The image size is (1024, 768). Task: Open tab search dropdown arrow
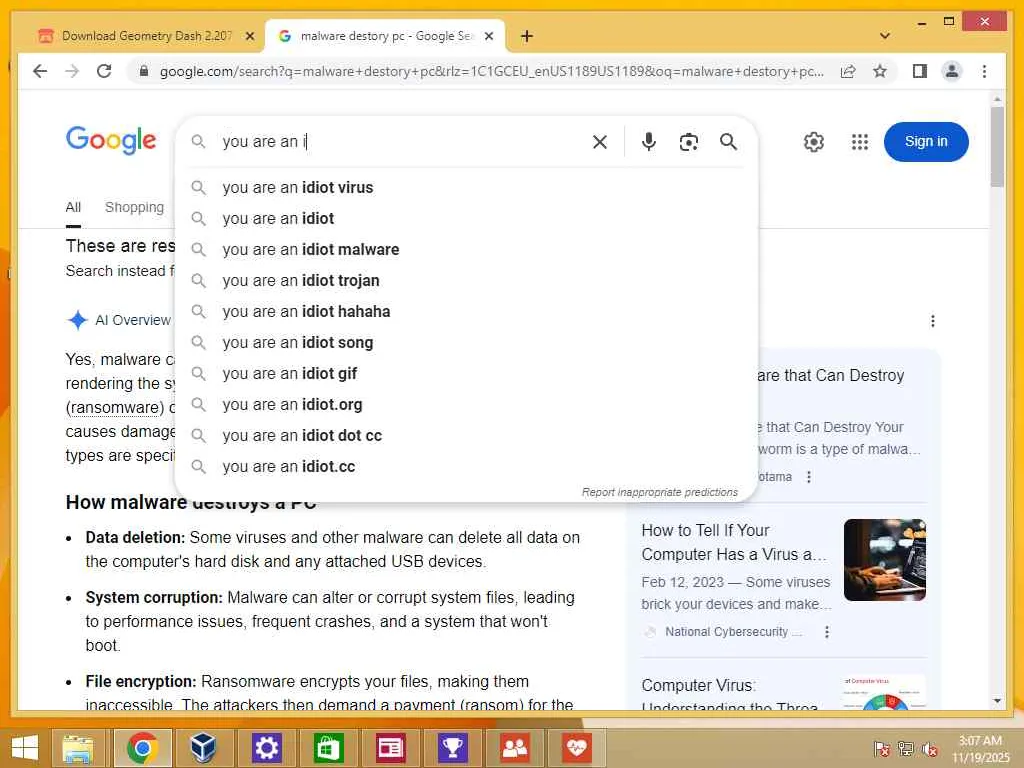tap(885, 36)
